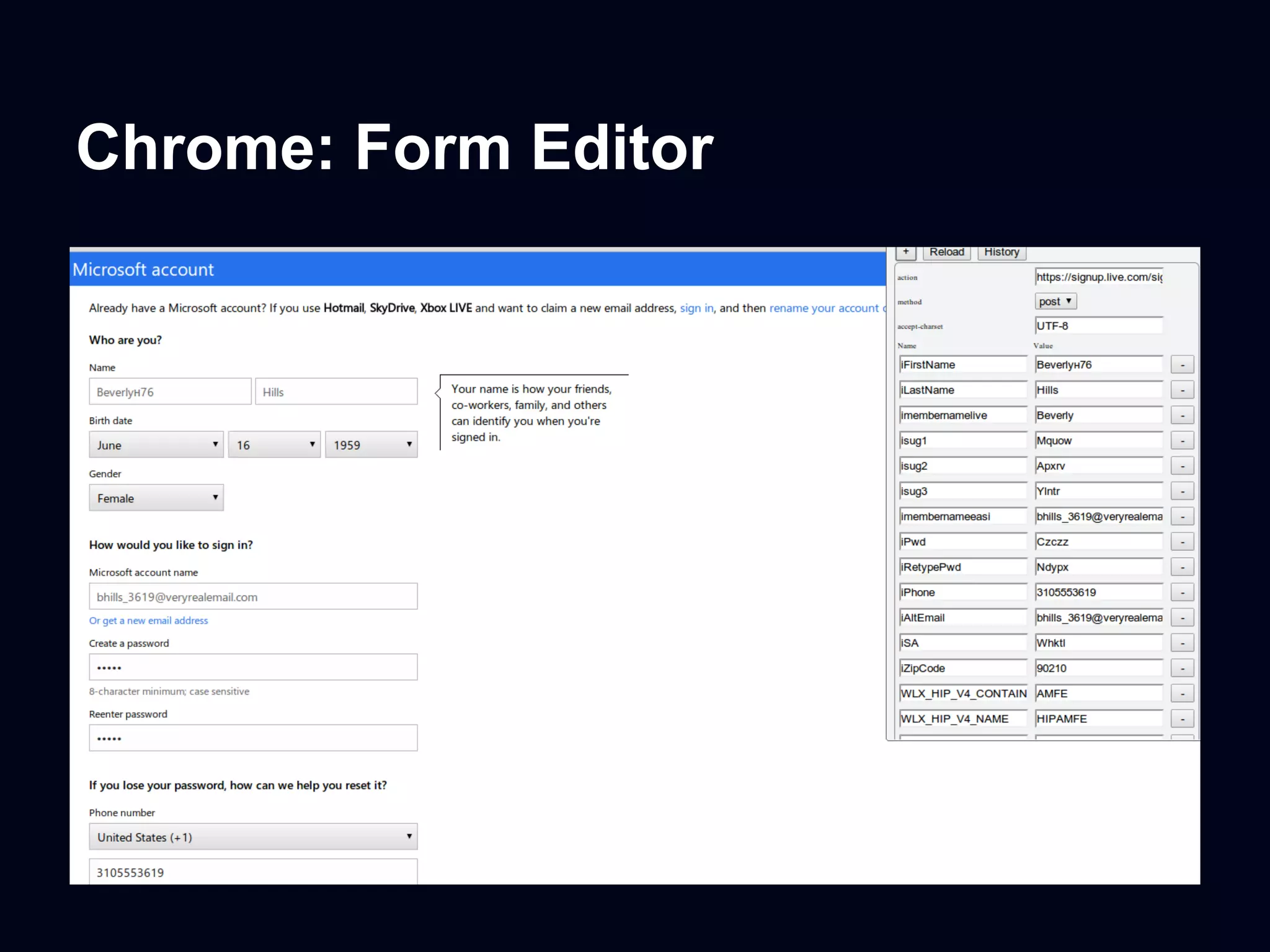Click the Create a password field
Image resolution: width=1270 pixels, height=952 pixels.
tap(253, 667)
